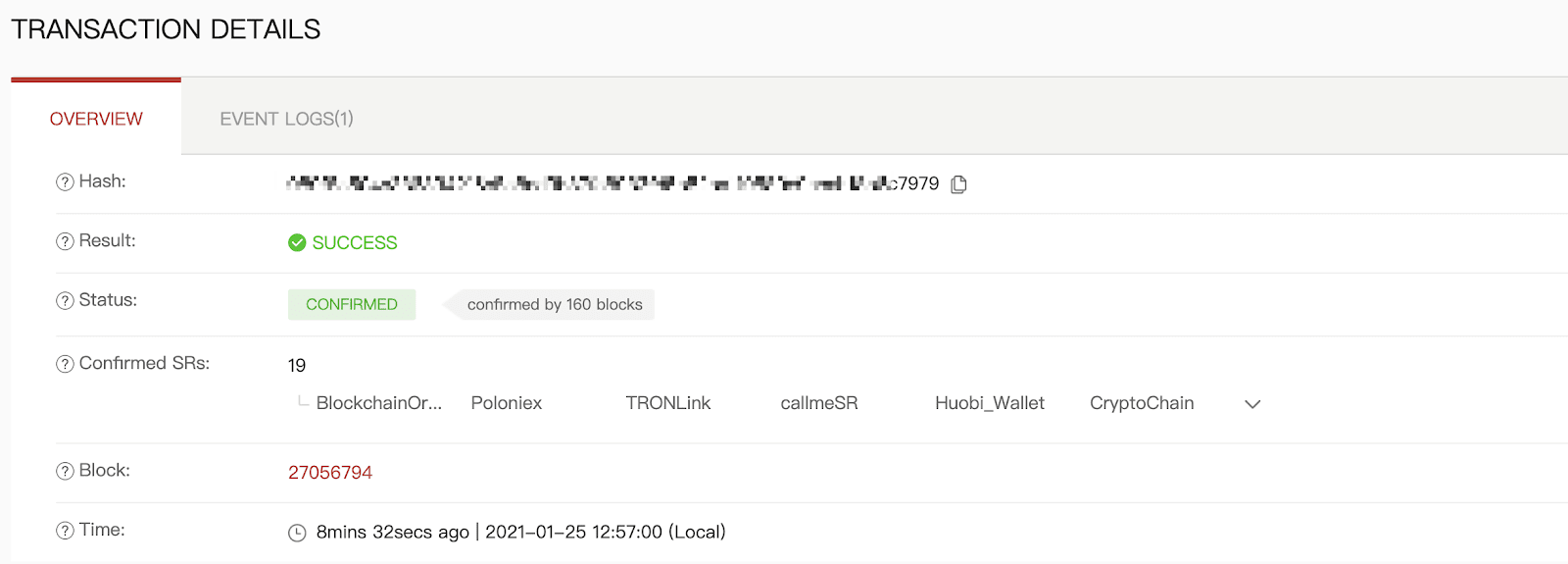Click the confirmed by 160 blocks label

555,304
